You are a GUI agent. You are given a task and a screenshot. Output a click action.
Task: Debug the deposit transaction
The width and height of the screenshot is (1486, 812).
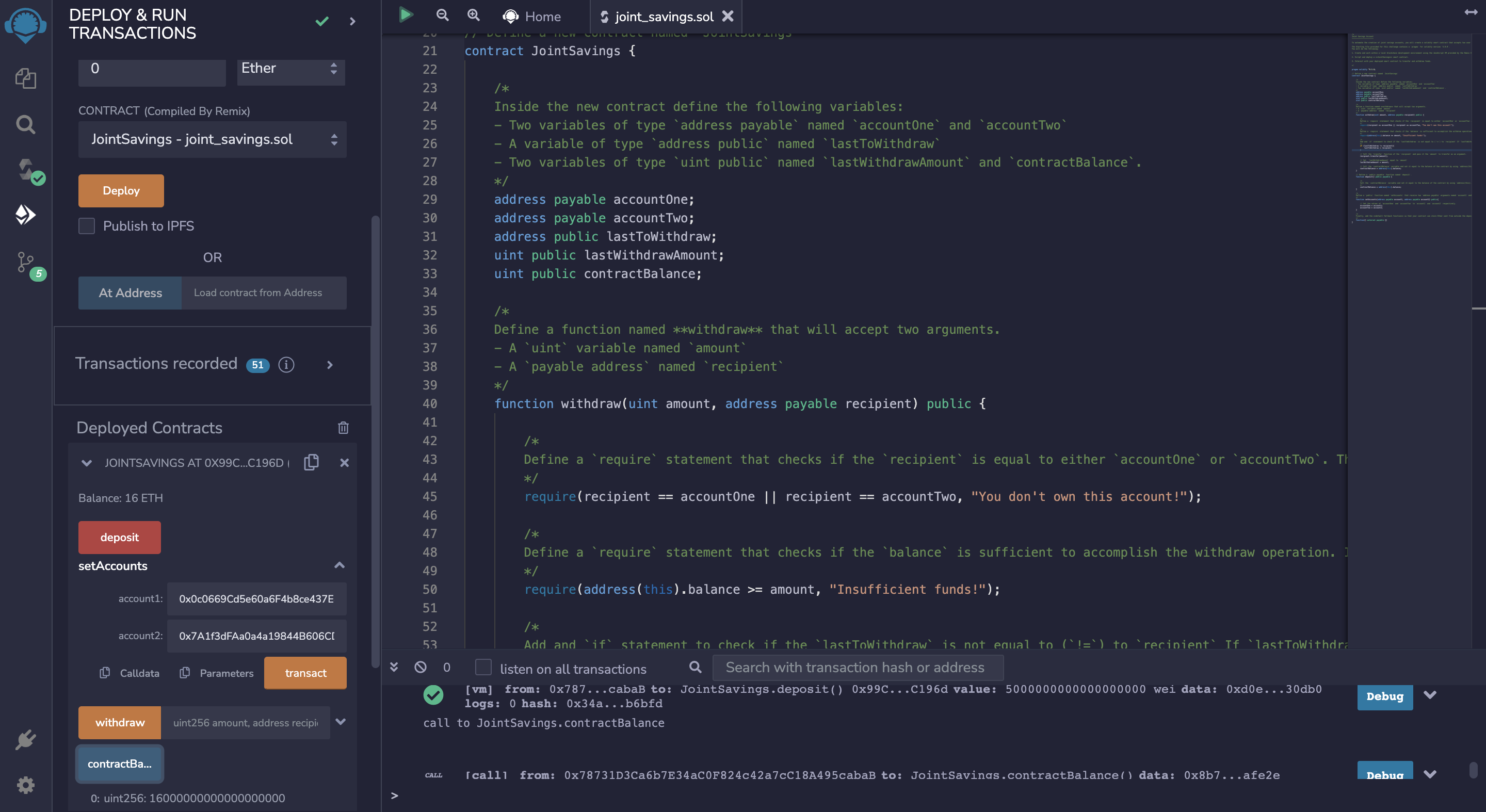click(1384, 696)
